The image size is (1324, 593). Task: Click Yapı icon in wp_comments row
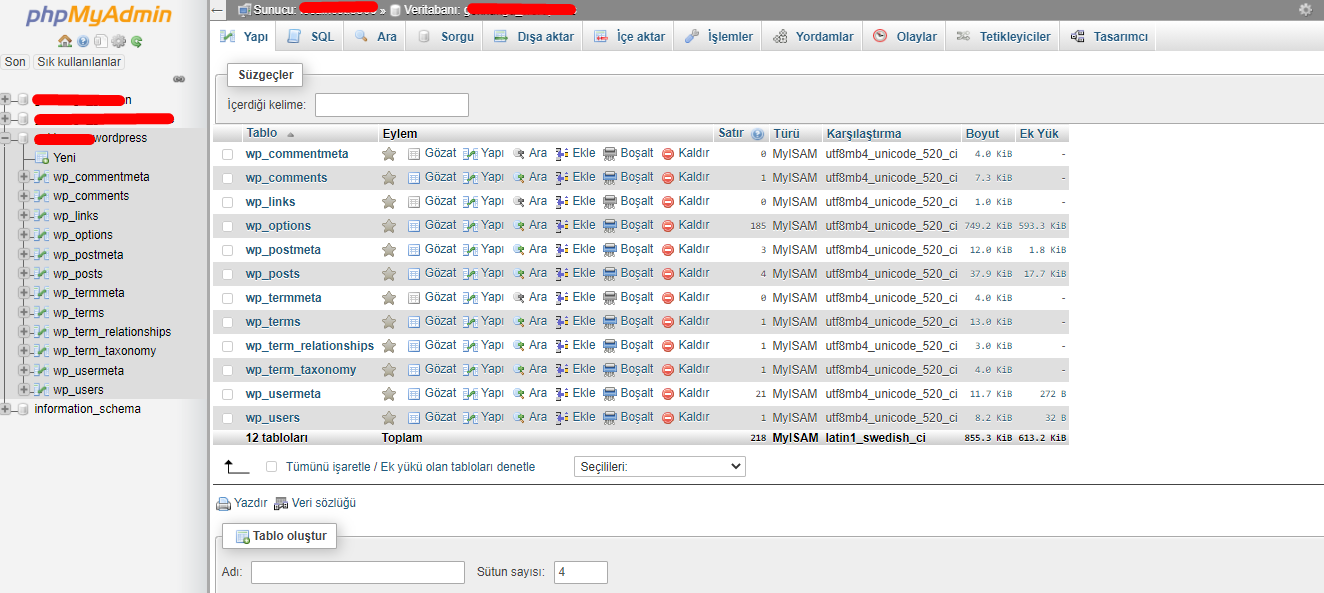pos(470,178)
